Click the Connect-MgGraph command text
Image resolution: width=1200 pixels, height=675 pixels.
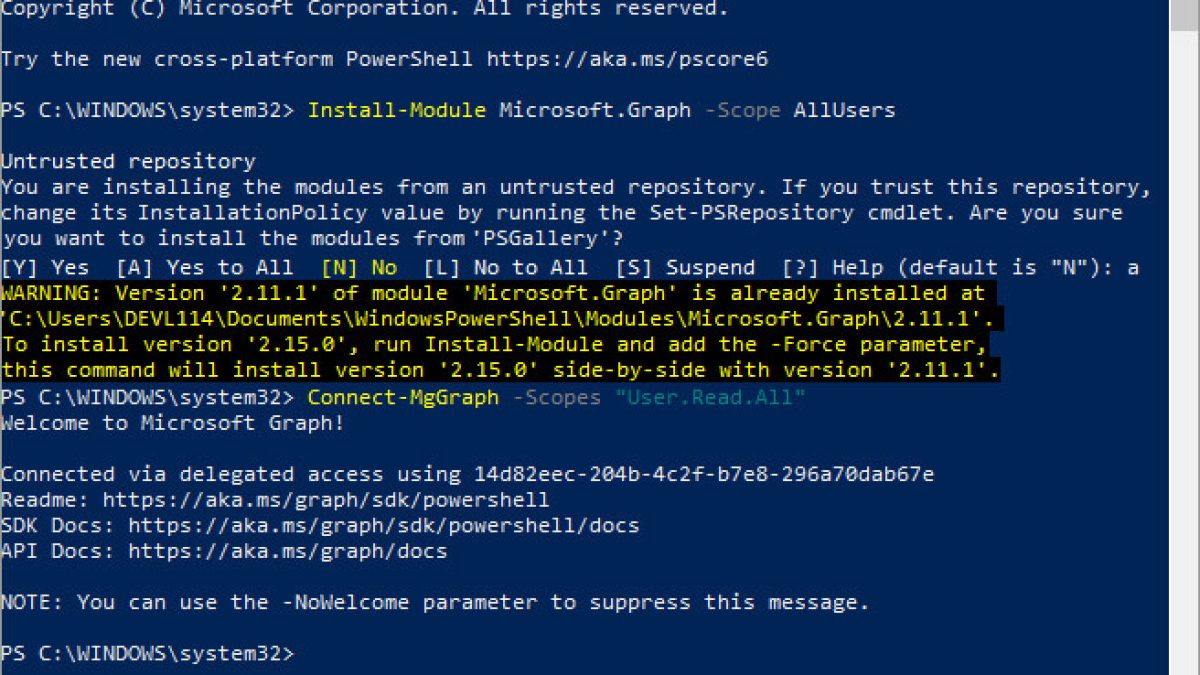click(x=403, y=397)
